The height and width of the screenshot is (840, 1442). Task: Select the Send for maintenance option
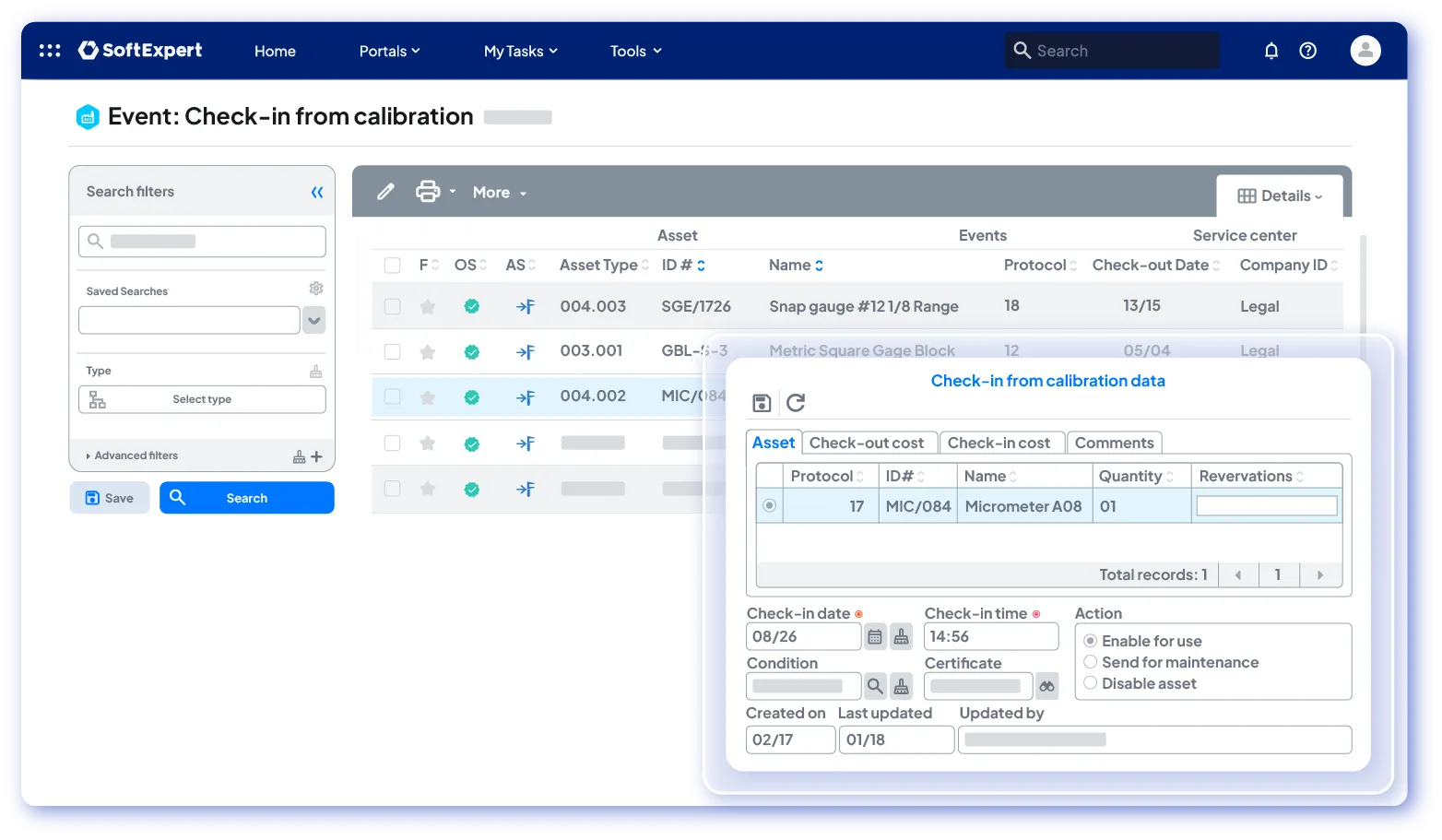(1091, 662)
